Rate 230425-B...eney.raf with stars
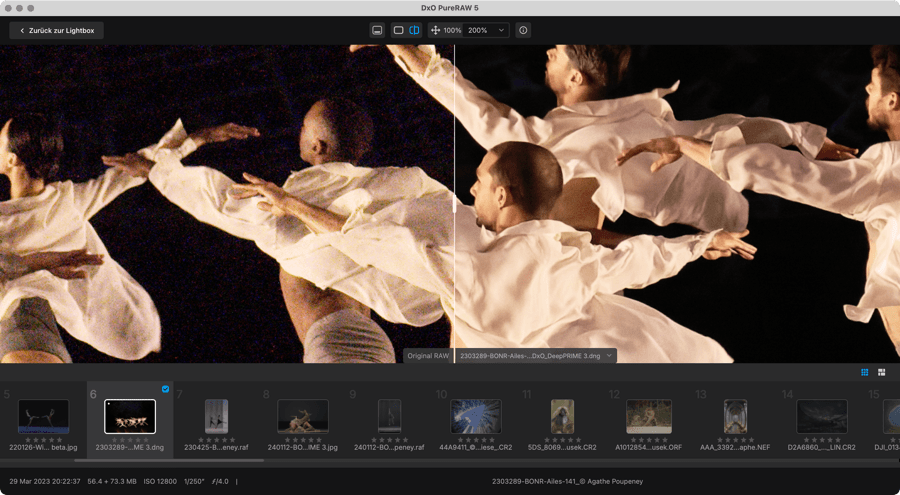 tap(216, 440)
